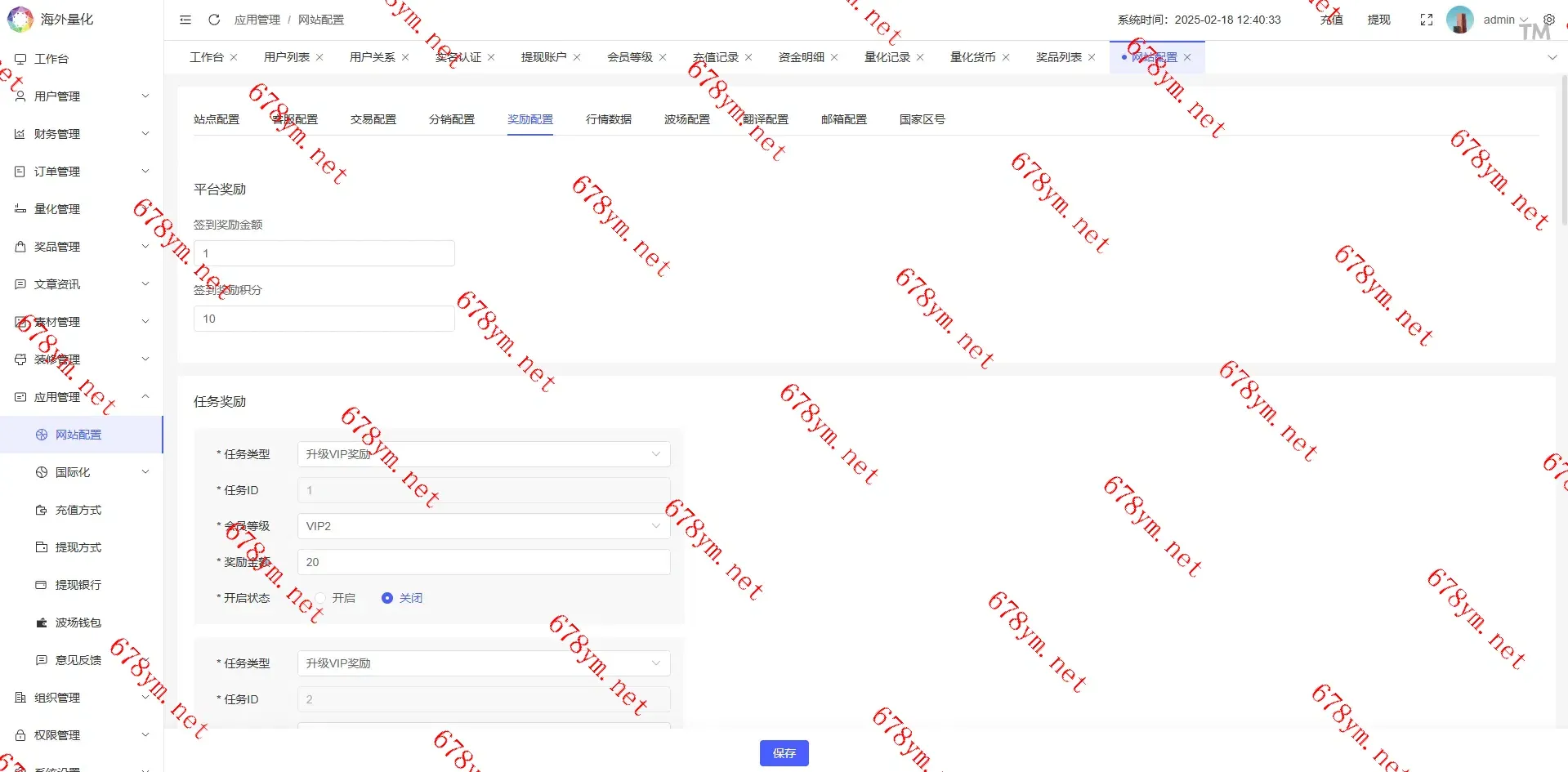Click the page refresh icon

pos(214,20)
